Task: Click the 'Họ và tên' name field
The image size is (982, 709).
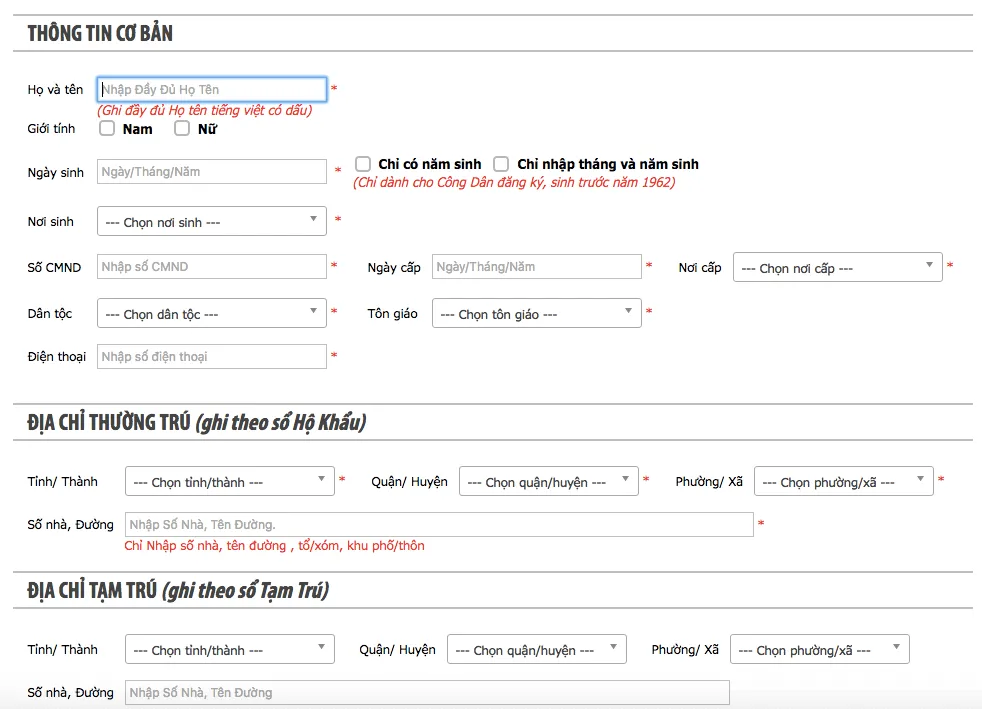Action: pyautogui.click(x=211, y=89)
